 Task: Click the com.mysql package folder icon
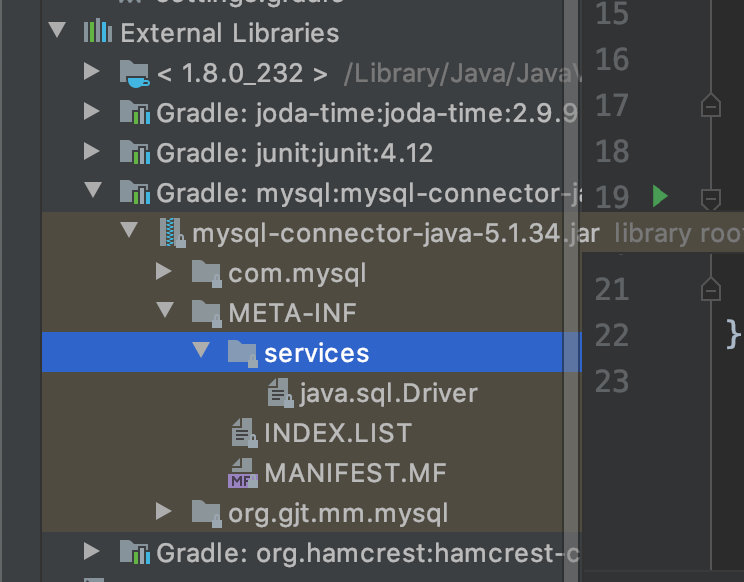[x=206, y=274]
